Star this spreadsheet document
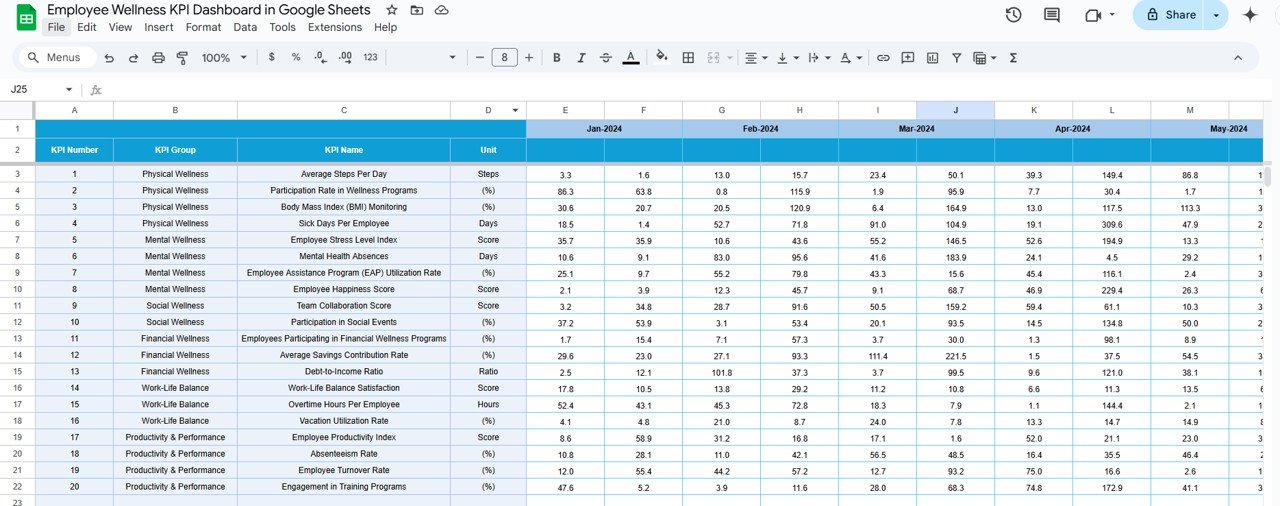Screen dimensions: 1280x506 [391, 10]
